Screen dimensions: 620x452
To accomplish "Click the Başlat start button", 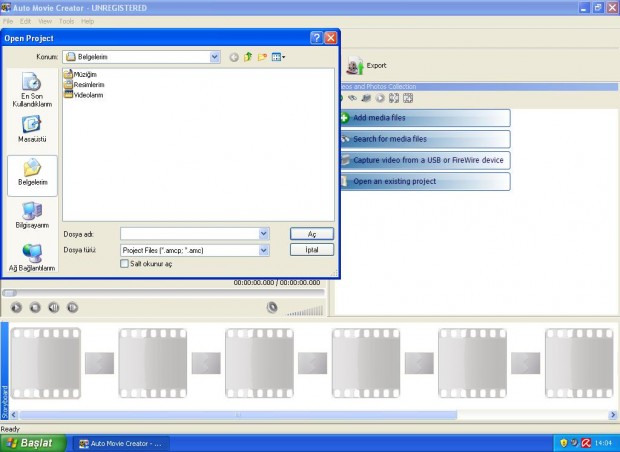I will (x=32, y=443).
